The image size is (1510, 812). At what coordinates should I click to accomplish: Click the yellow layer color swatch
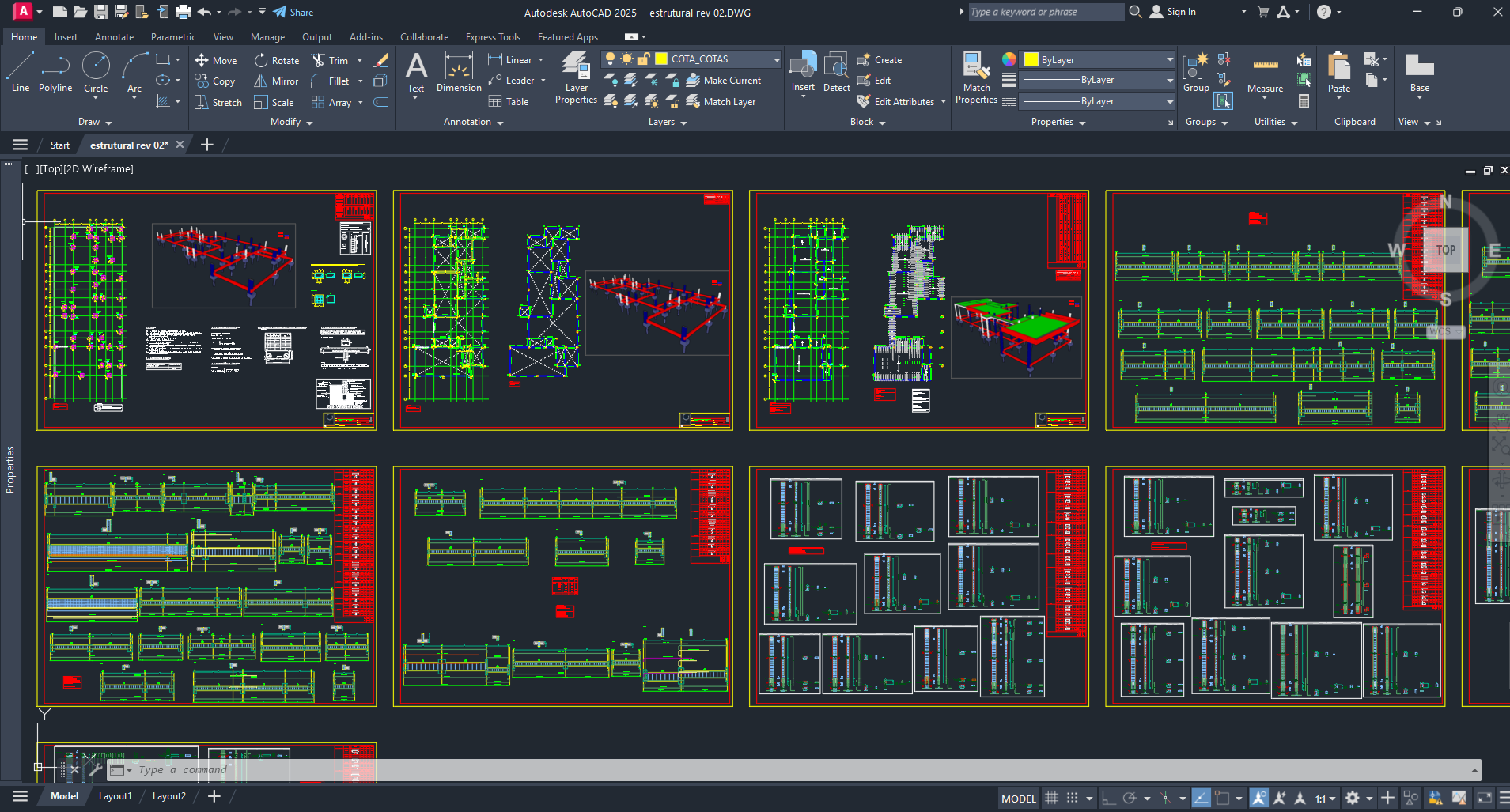[x=660, y=59]
